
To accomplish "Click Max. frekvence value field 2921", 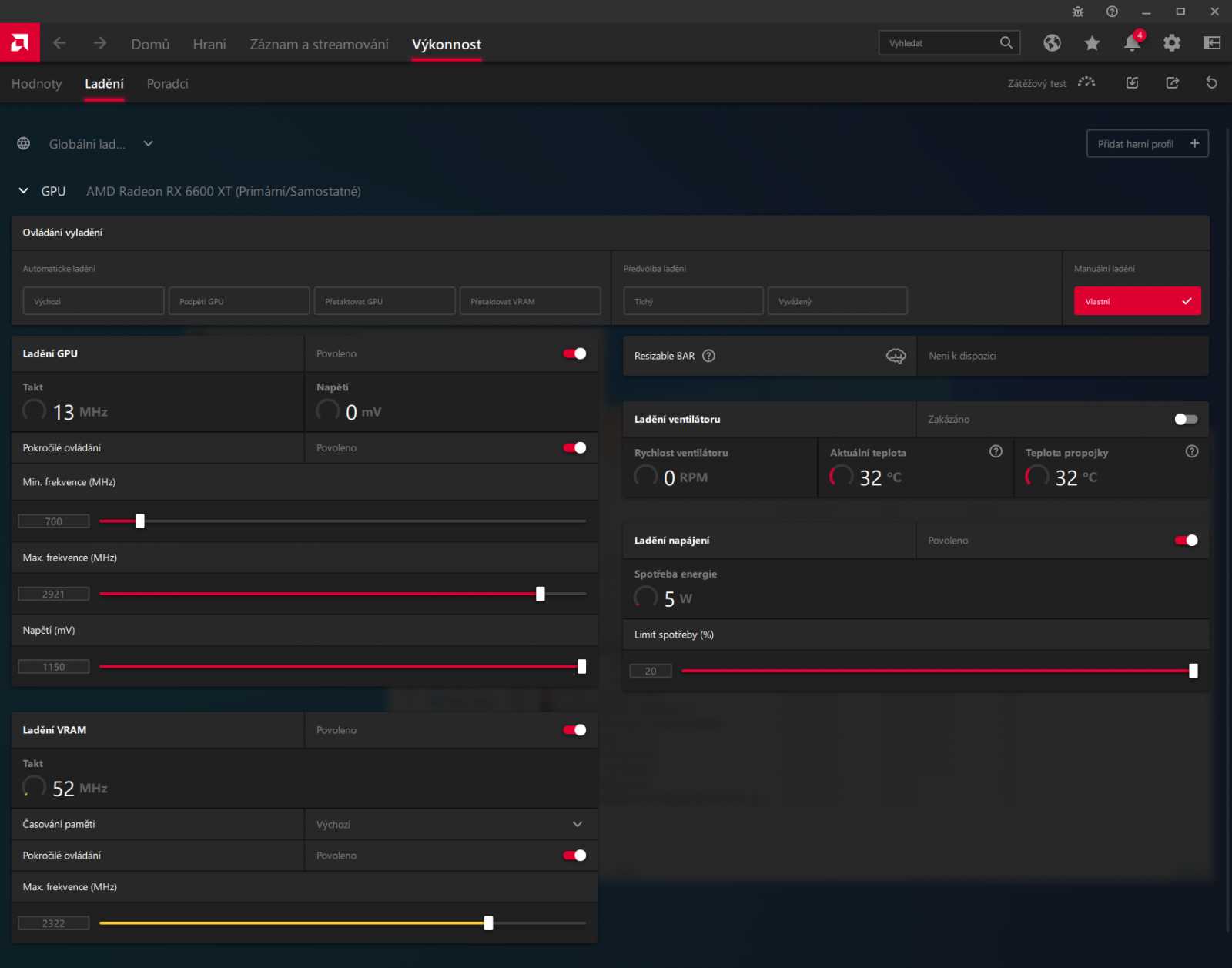I will (54, 594).
